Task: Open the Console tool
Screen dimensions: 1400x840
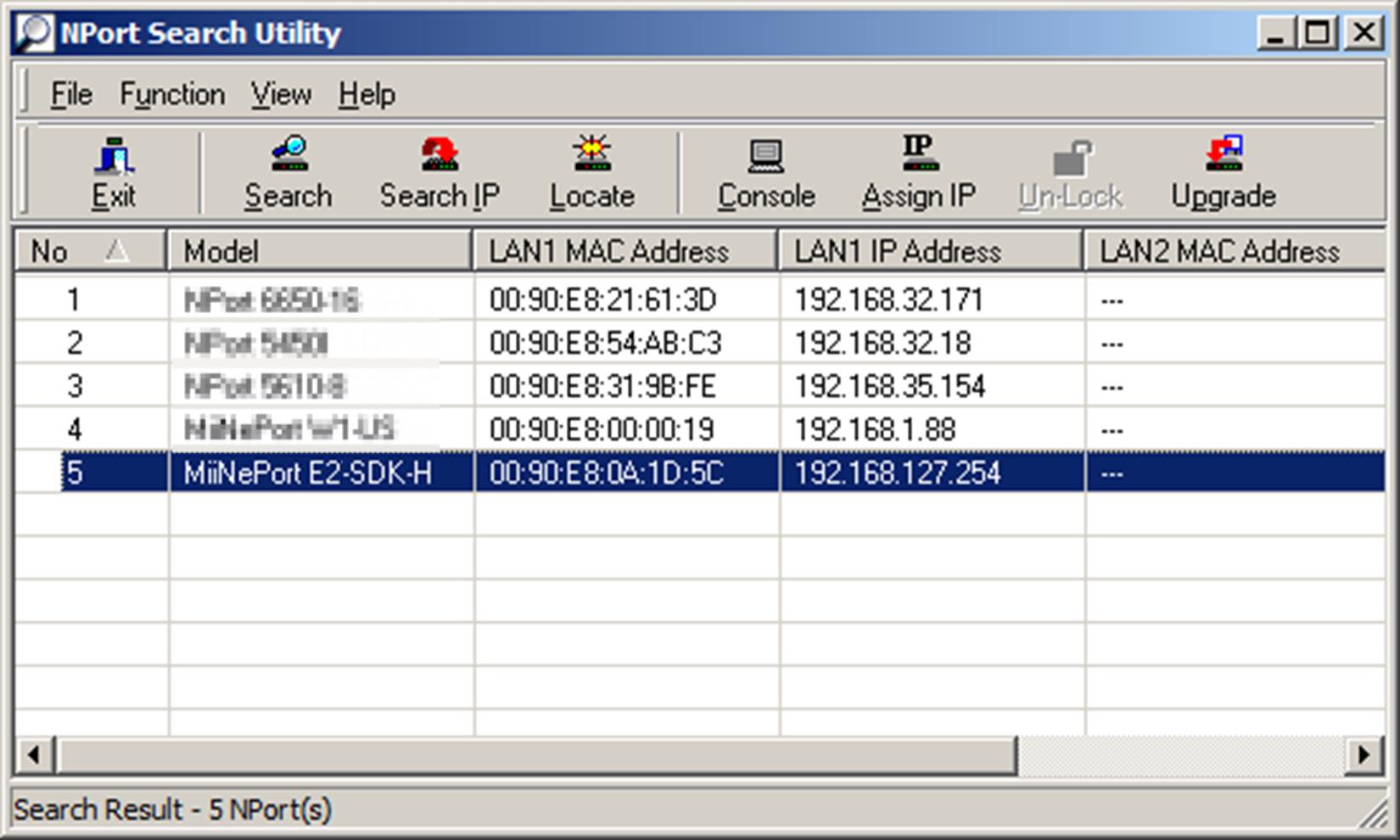Action: pyautogui.click(x=766, y=173)
